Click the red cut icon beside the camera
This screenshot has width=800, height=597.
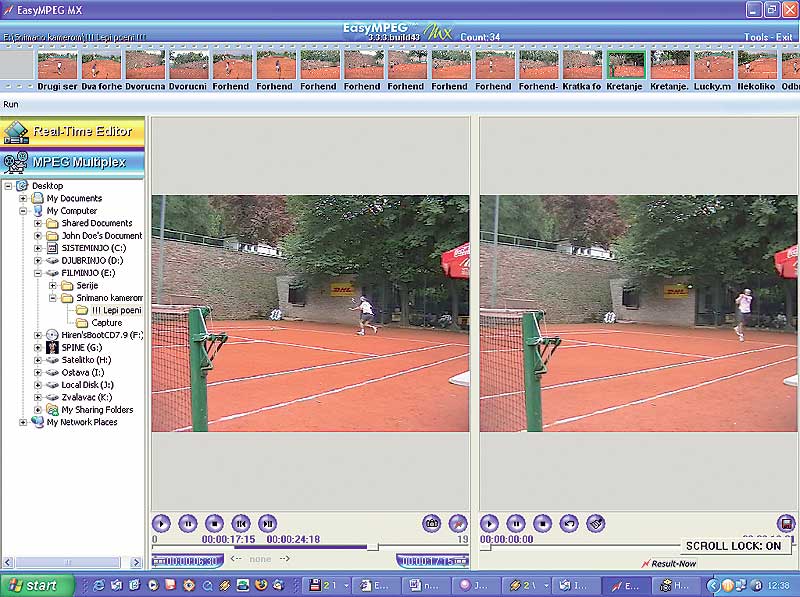(x=458, y=524)
